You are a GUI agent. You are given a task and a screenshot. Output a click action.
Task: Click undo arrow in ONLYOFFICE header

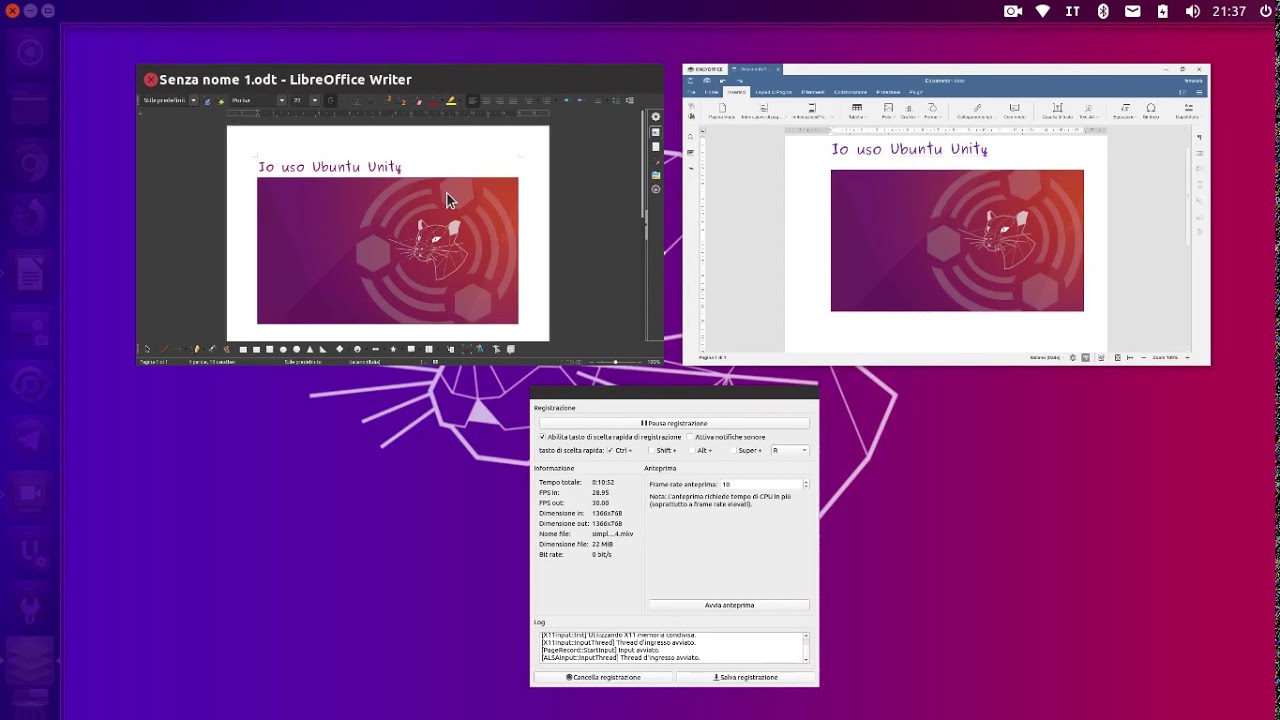coord(722,81)
